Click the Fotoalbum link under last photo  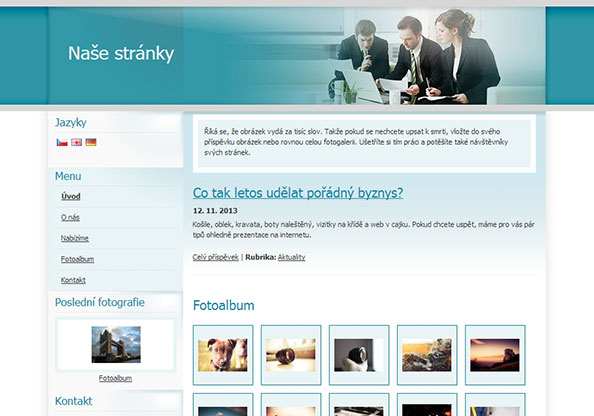point(116,378)
